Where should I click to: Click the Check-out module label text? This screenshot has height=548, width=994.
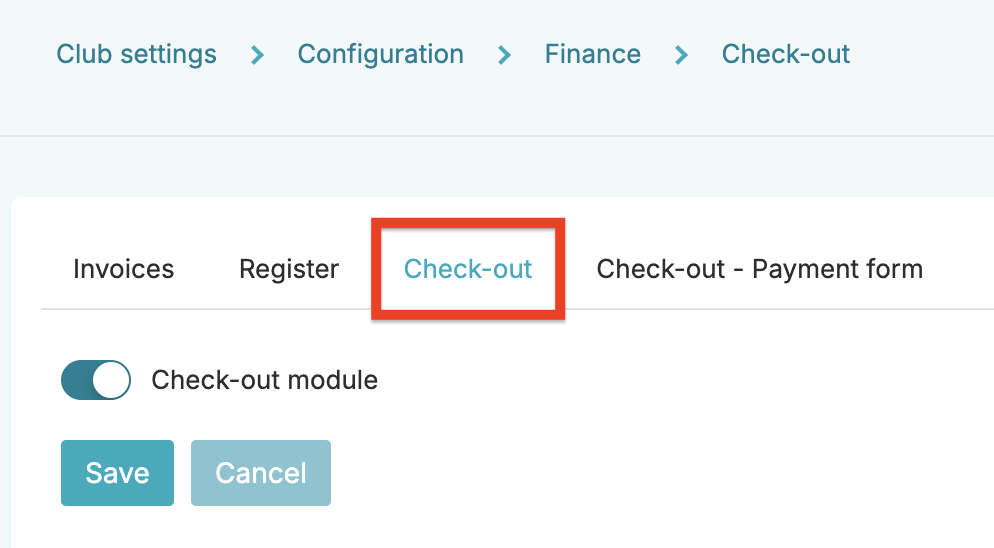pyautogui.click(x=264, y=380)
